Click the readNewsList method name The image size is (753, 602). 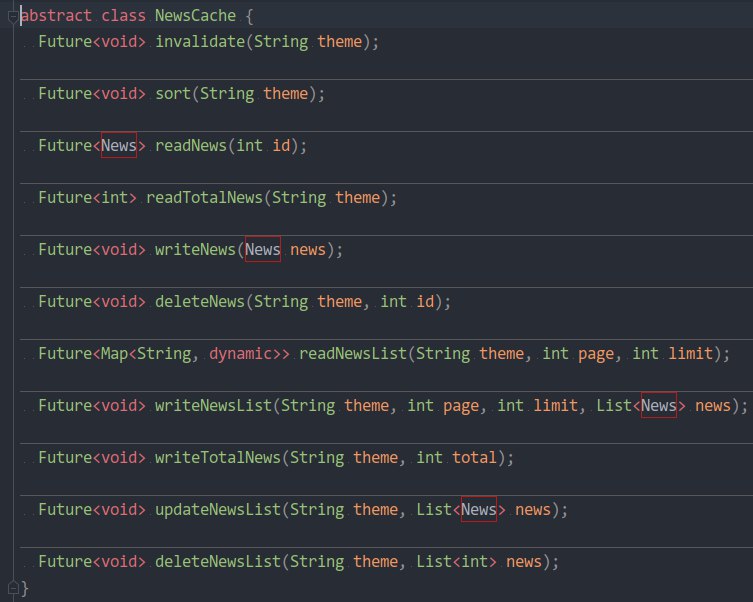[x=352, y=353]
